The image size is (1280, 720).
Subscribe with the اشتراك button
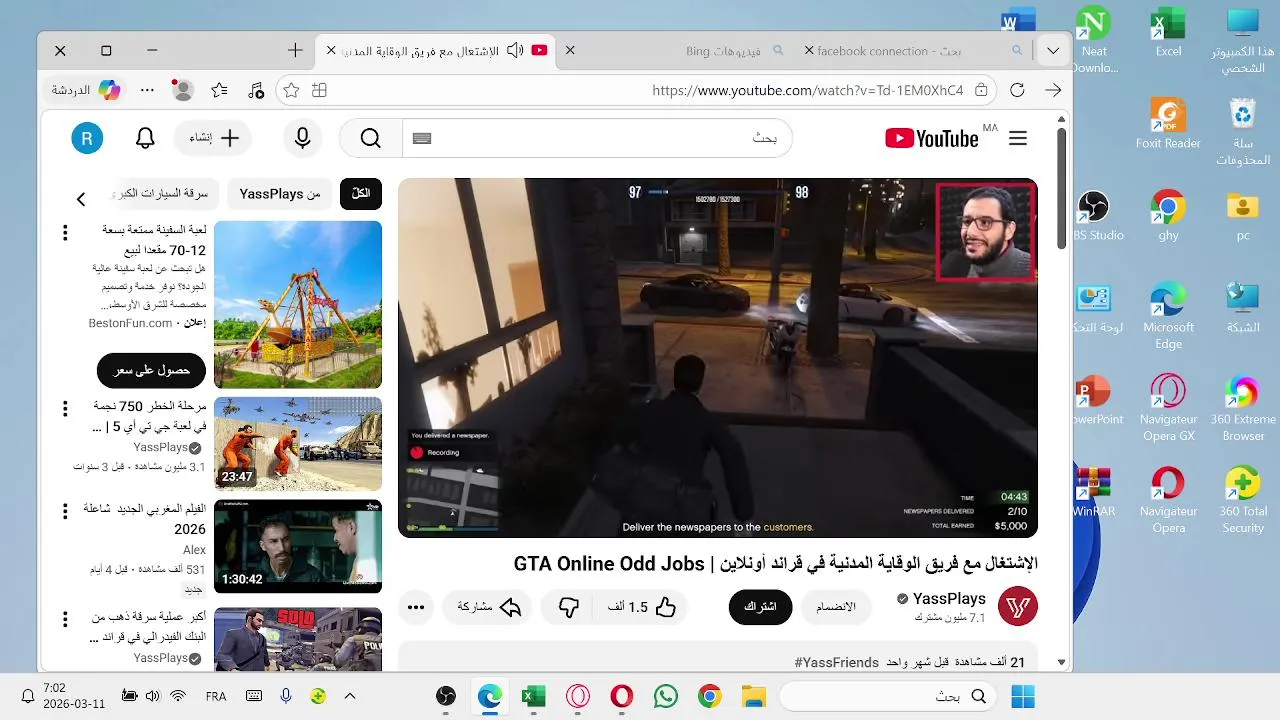click(x=760, y=607)
